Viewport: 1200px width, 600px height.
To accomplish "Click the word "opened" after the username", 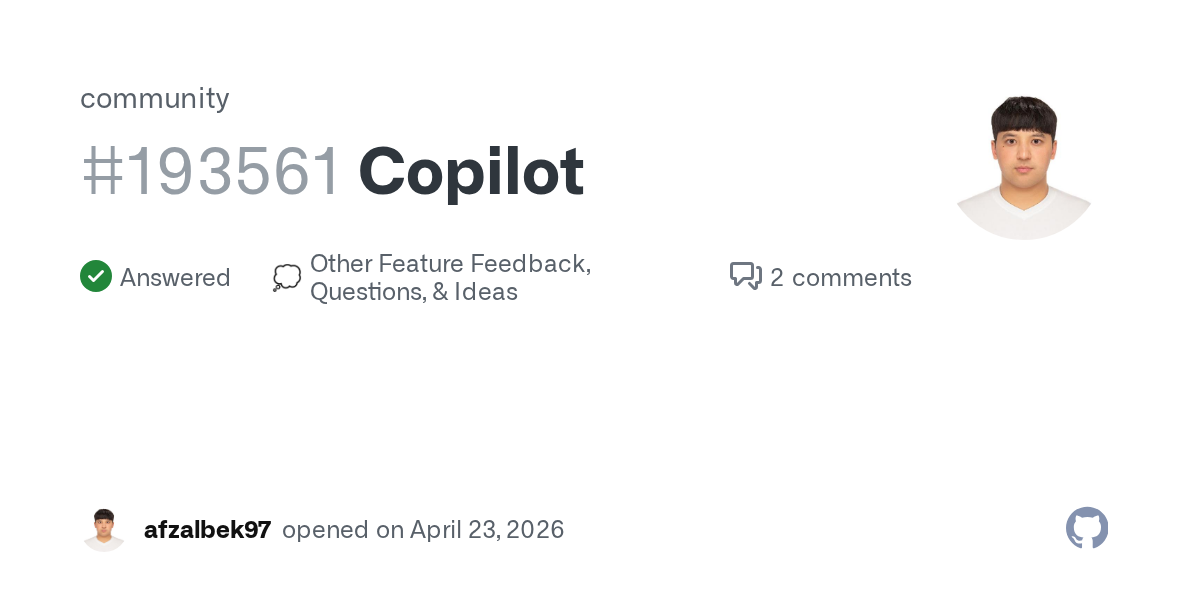I will [325, 530].
